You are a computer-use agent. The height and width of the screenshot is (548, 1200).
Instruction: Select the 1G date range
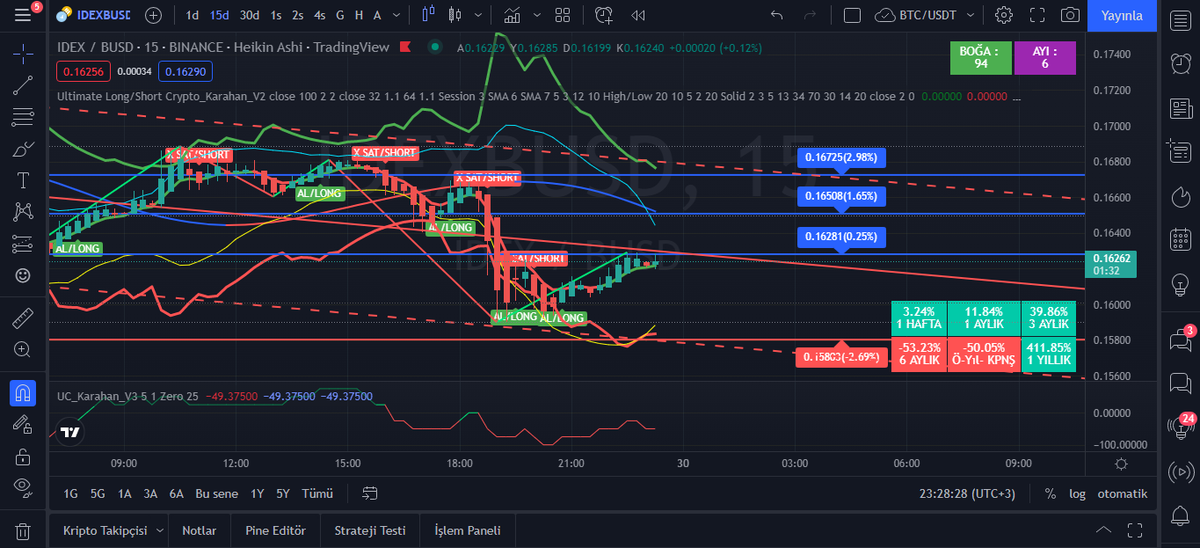click(x=70, y=494)
